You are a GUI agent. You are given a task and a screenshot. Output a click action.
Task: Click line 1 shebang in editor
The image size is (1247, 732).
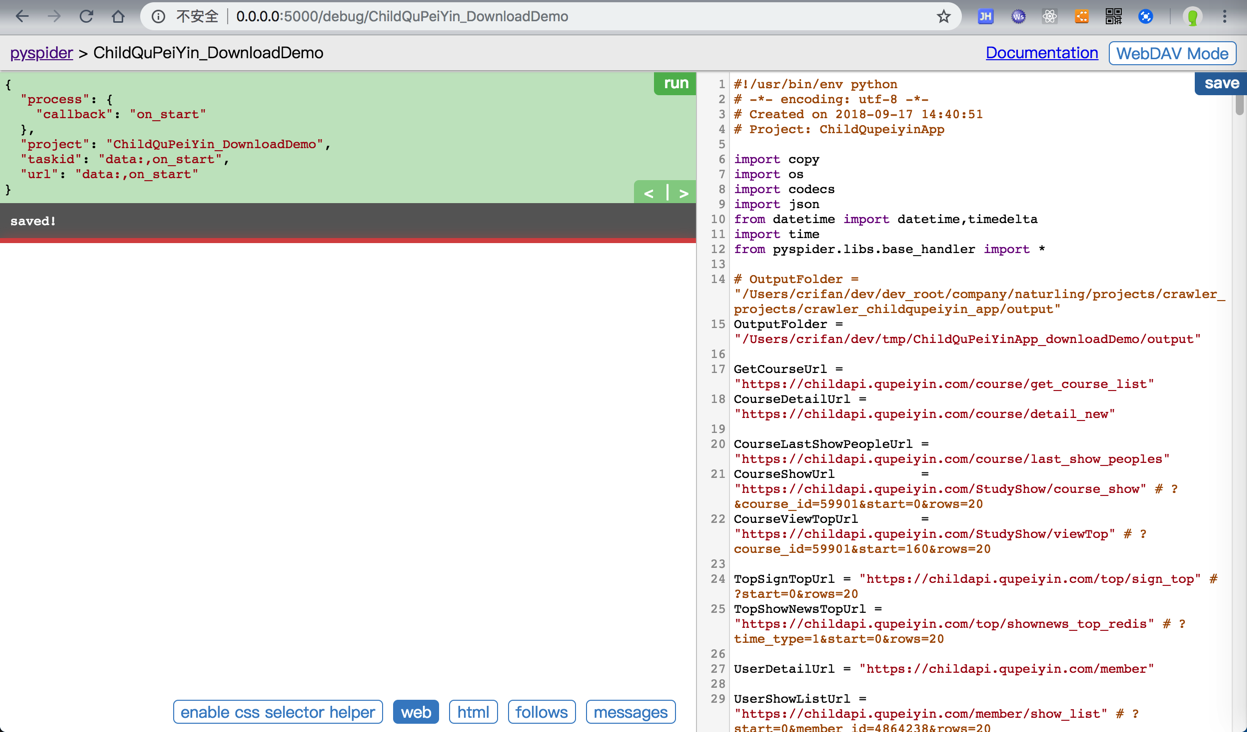[x=815, y=84]
